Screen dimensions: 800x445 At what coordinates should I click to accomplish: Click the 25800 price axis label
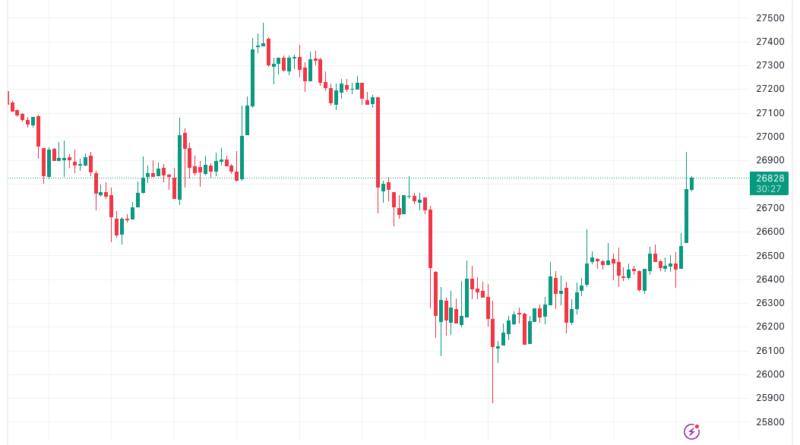(x=768, y=422)
